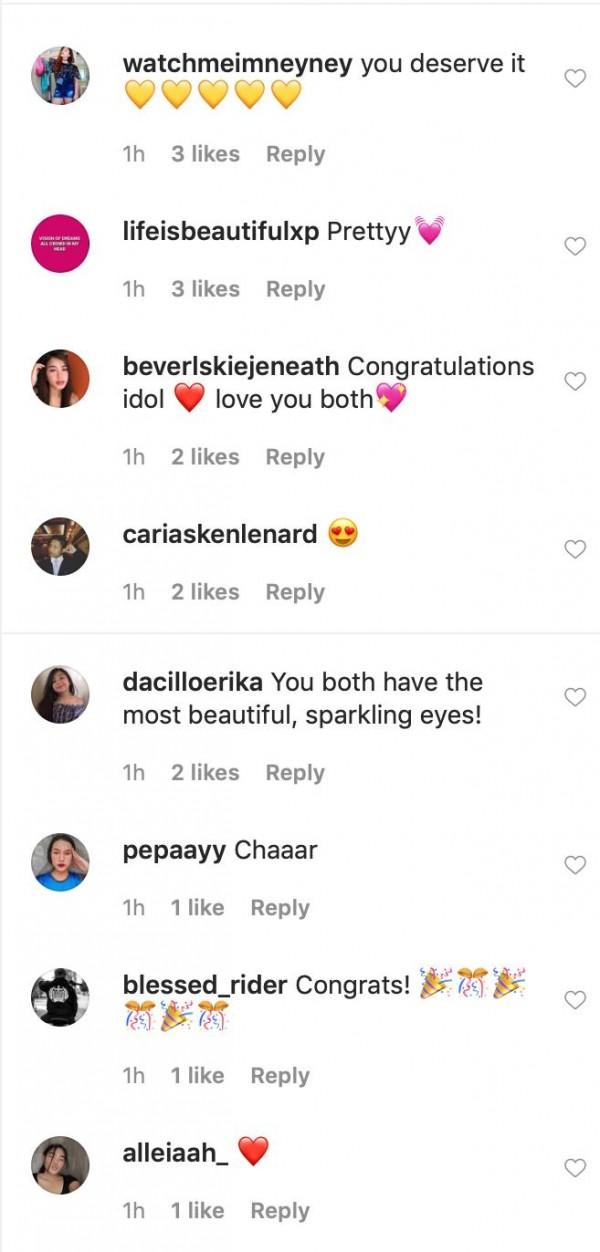This screenshot has height=1252, width=600.
Task: Open lifeisbeautifulxp's pink avatar
Action: (61, 245)
